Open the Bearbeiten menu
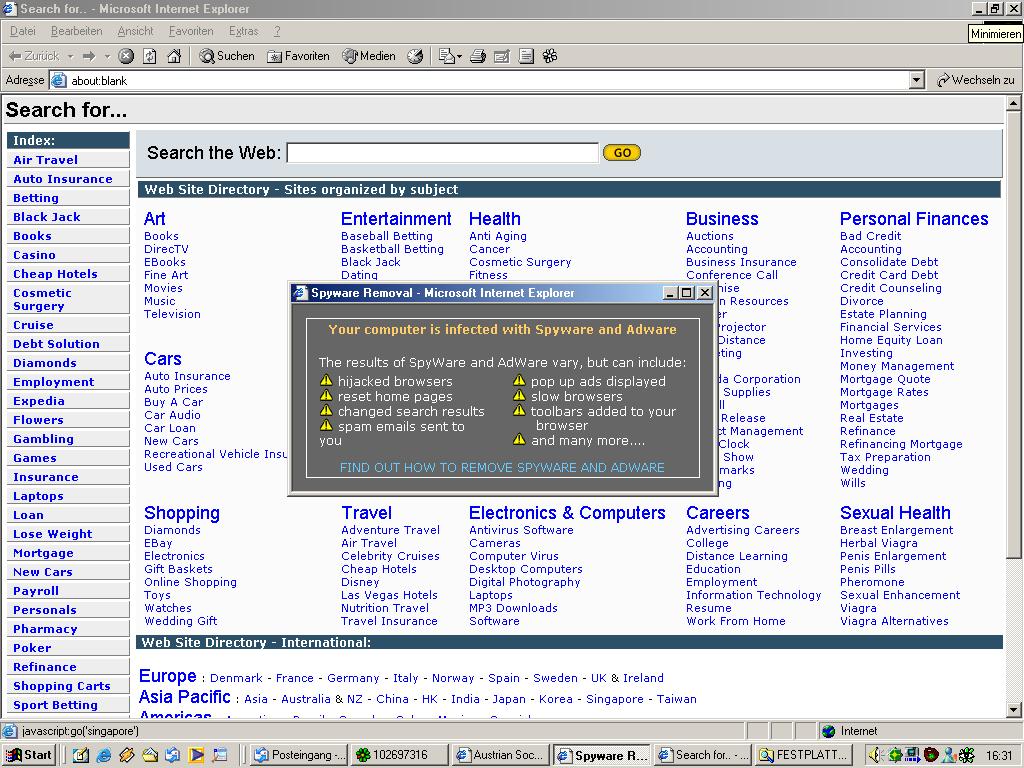 point(76,31)
